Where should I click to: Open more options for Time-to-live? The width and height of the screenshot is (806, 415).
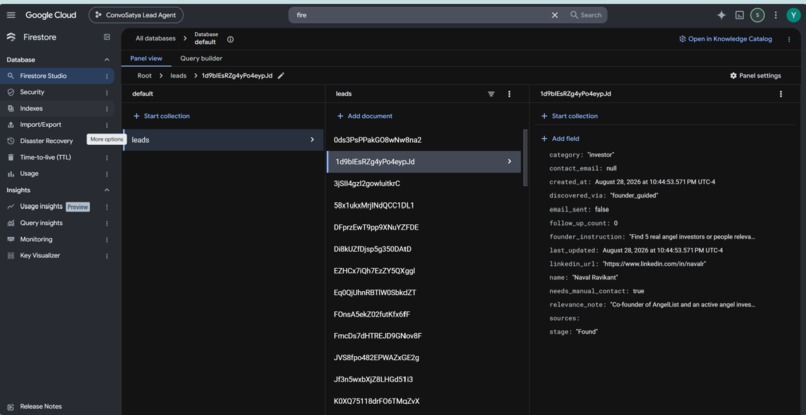click(107, 157)
